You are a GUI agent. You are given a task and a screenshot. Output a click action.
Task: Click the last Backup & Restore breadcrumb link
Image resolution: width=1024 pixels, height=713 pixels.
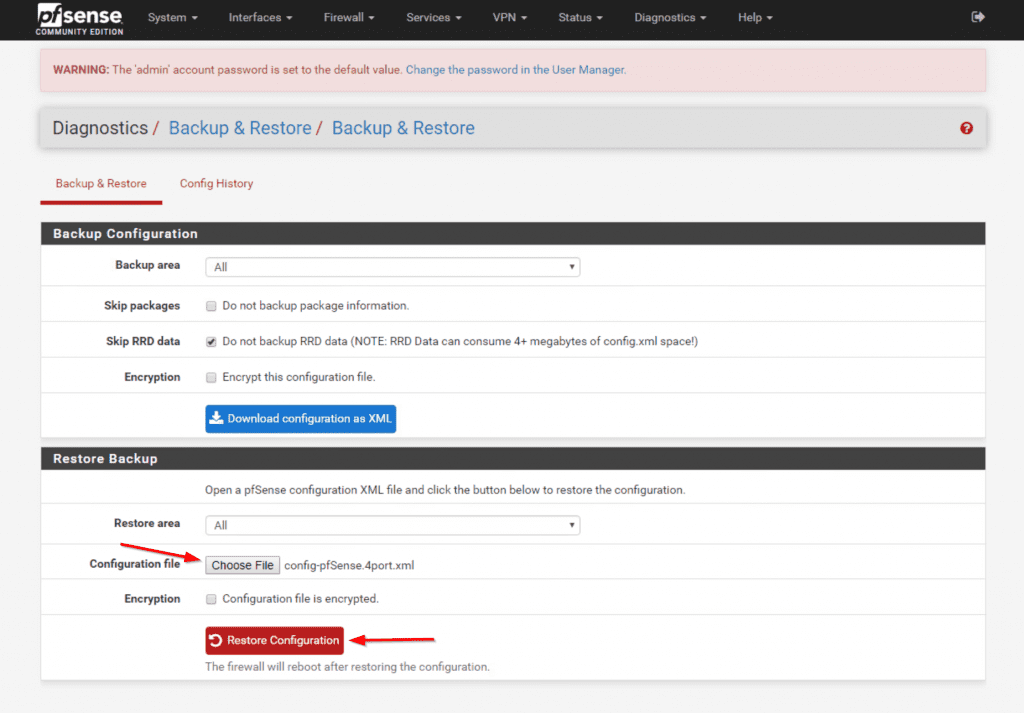[x=403, y=128]
